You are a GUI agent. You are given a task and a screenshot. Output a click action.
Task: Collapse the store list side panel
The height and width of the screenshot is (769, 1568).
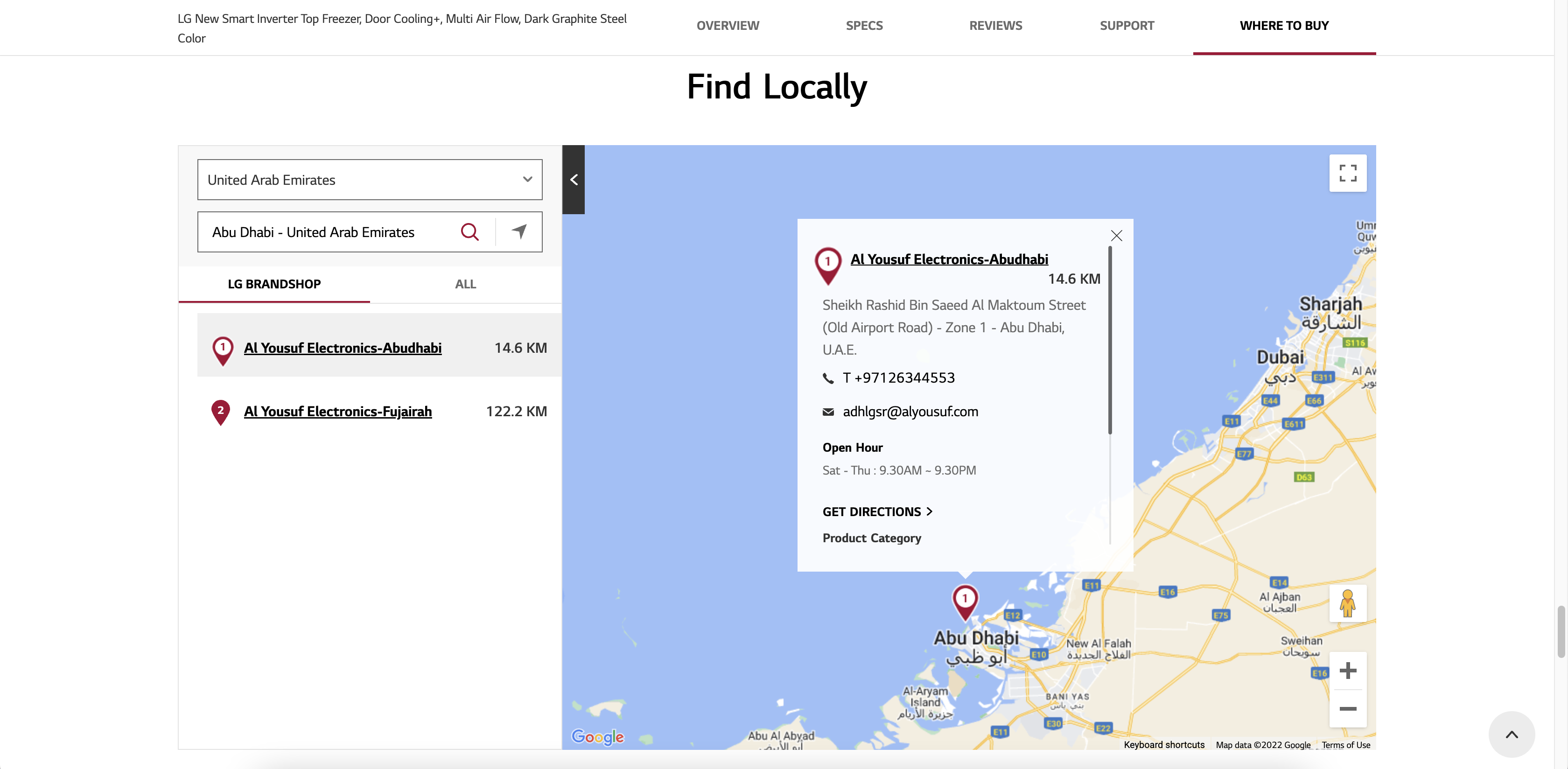click(x=574, y=180)
